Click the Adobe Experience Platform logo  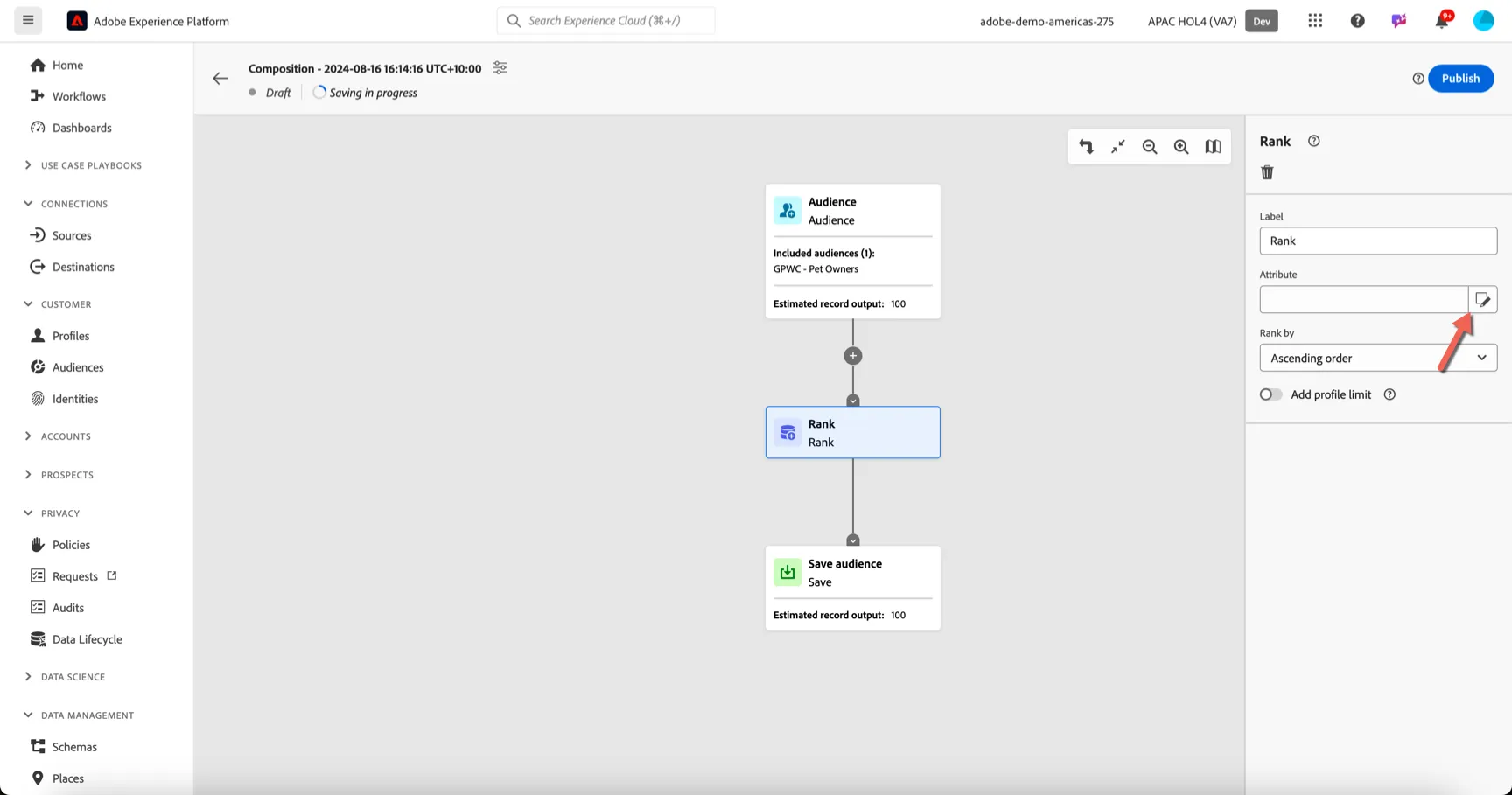77,21
